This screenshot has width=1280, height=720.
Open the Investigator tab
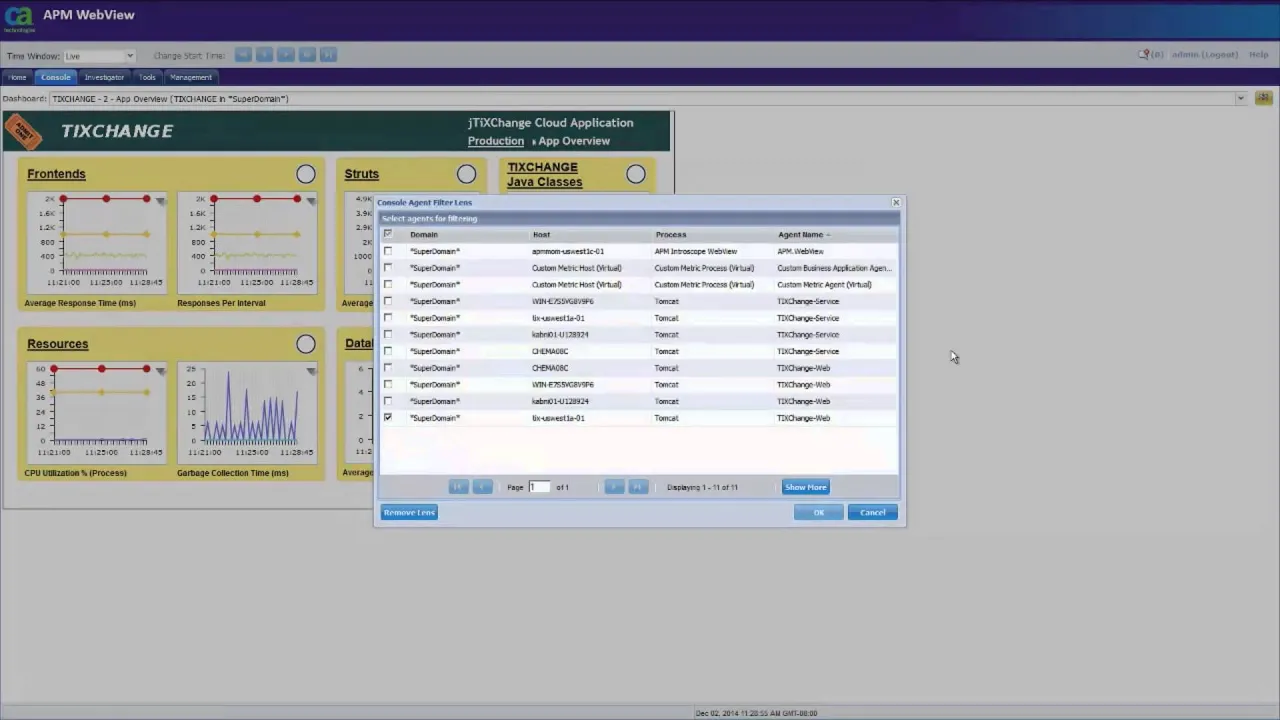tap(105, 77)
